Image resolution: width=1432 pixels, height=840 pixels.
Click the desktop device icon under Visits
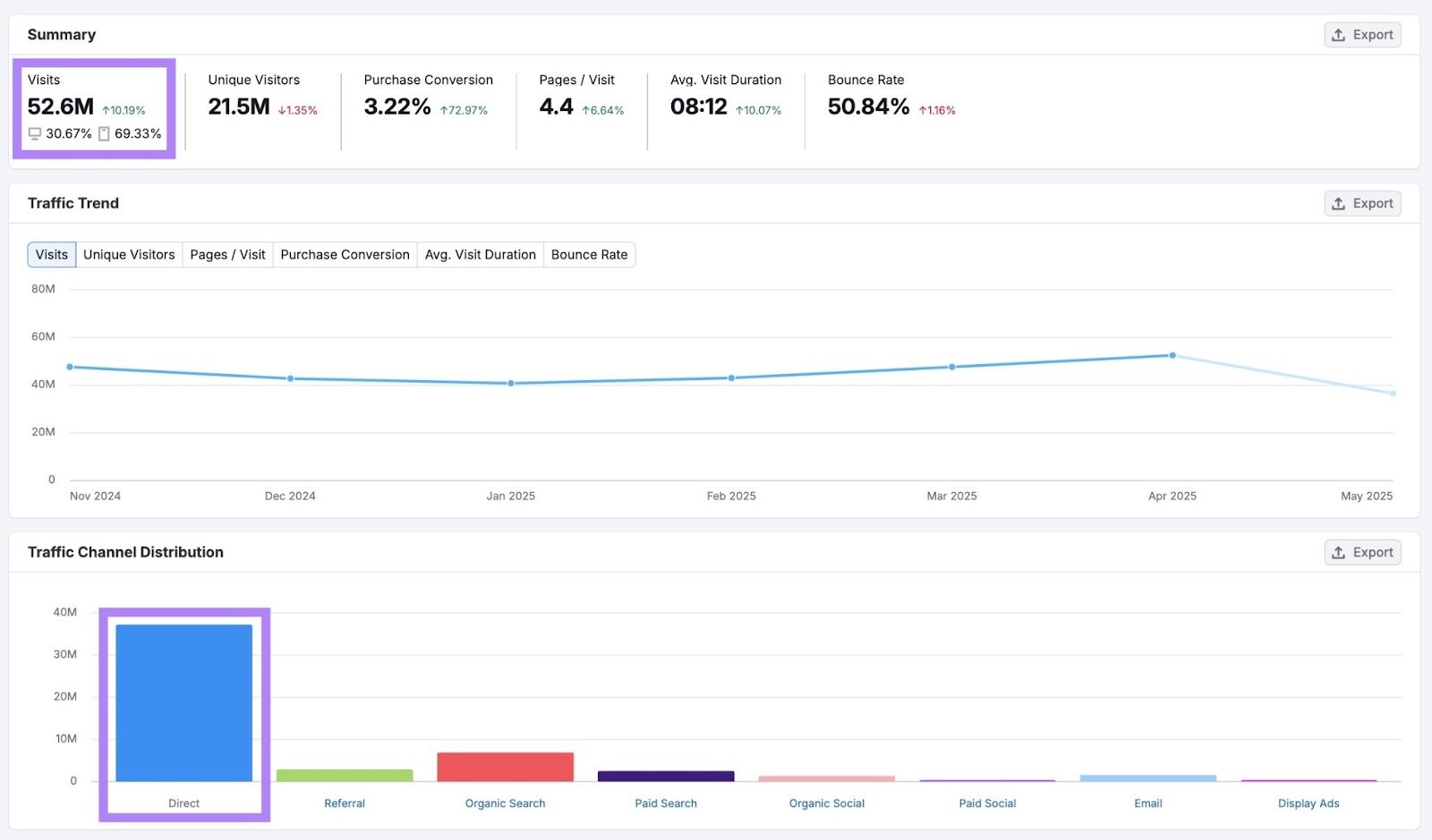(x=35, y=133)
